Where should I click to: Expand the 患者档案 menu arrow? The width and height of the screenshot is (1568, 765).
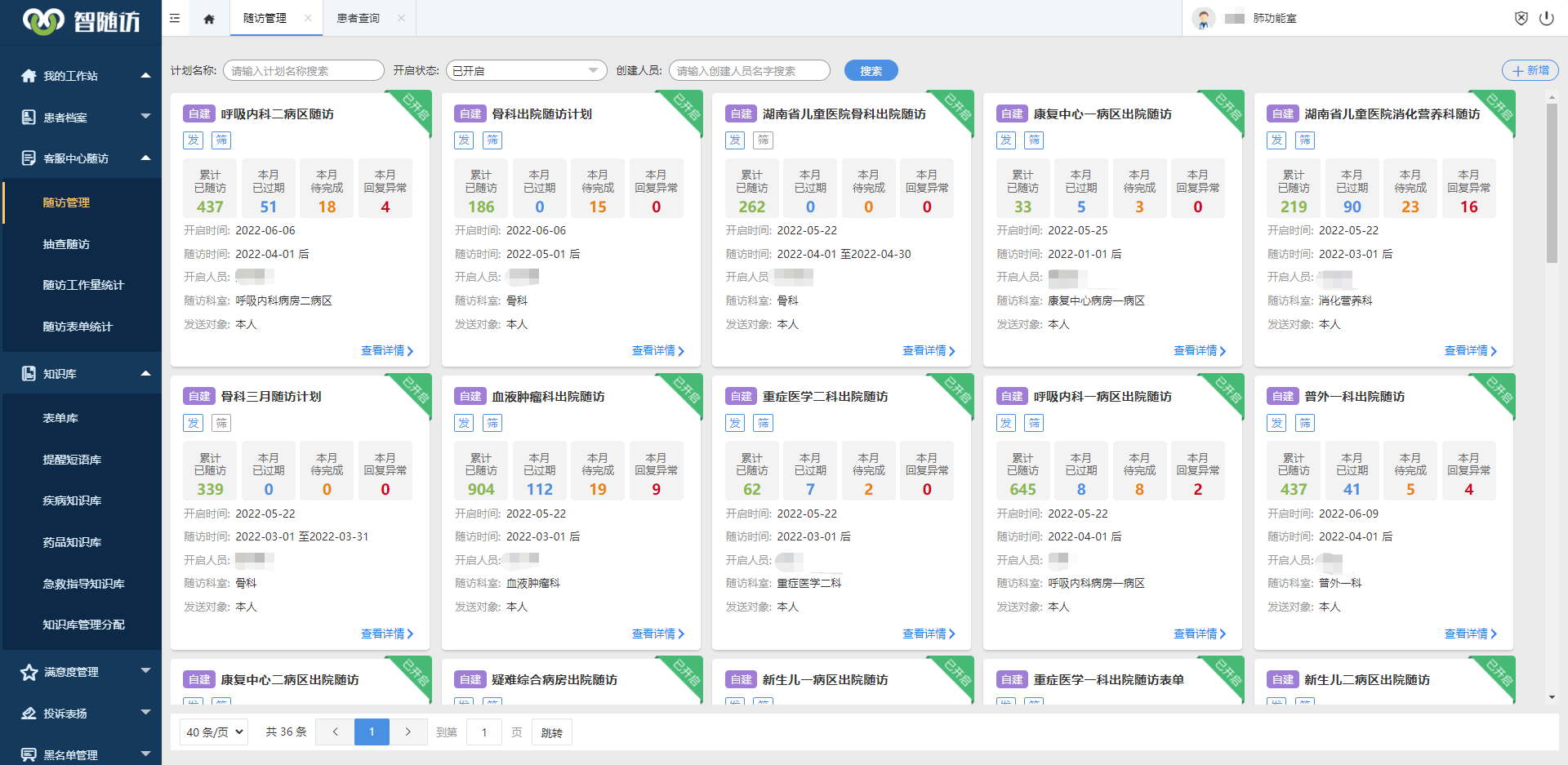coord(145,117)
